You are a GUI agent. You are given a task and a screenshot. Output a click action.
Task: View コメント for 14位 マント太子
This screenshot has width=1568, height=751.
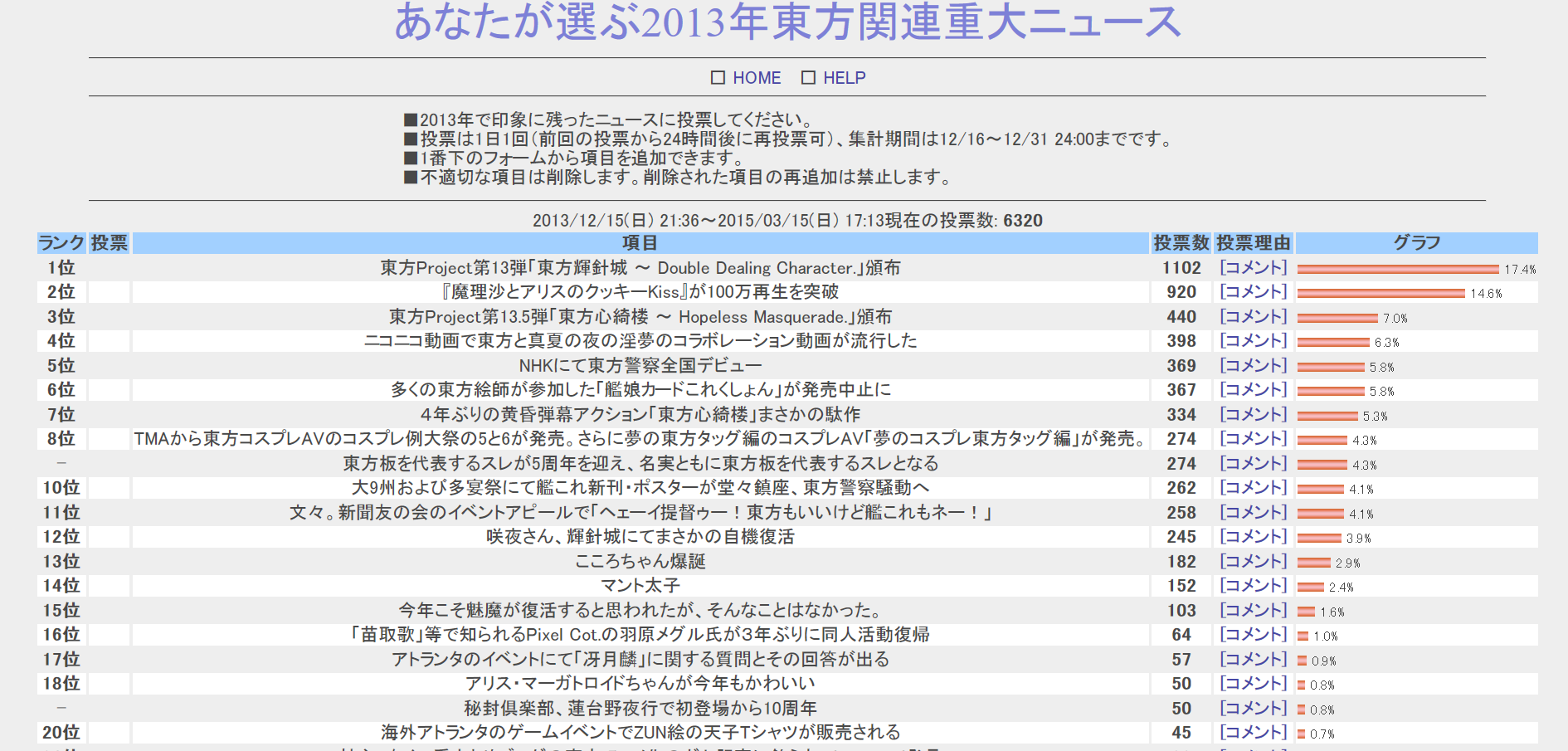pyautogui.click(x=1253, y=586)
